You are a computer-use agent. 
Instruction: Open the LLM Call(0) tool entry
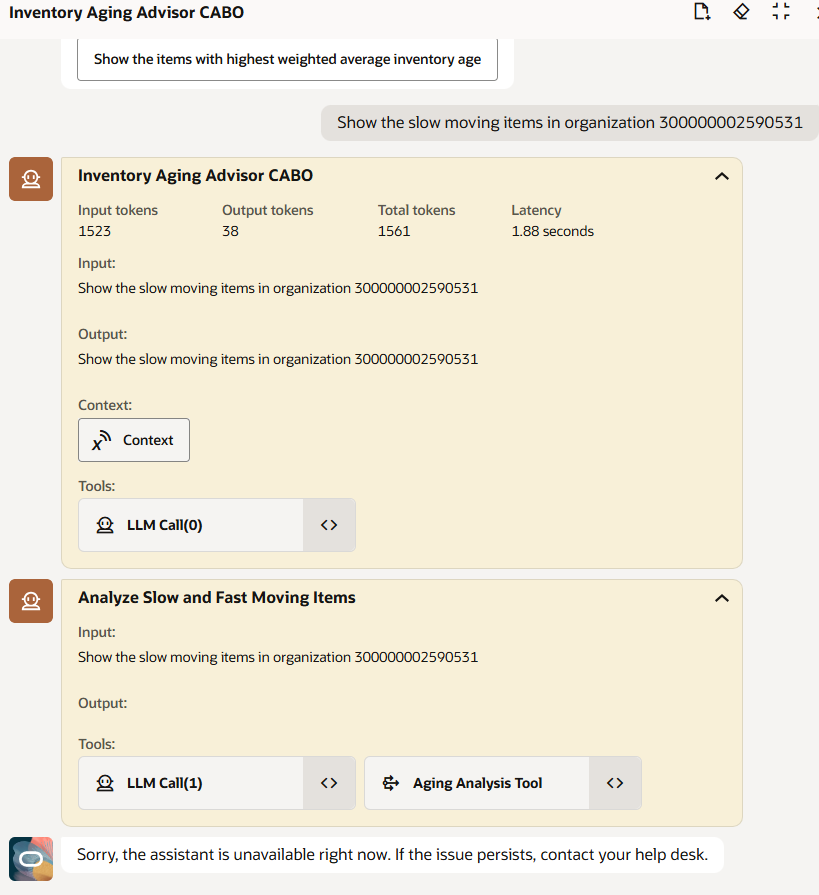coord(191,525)
